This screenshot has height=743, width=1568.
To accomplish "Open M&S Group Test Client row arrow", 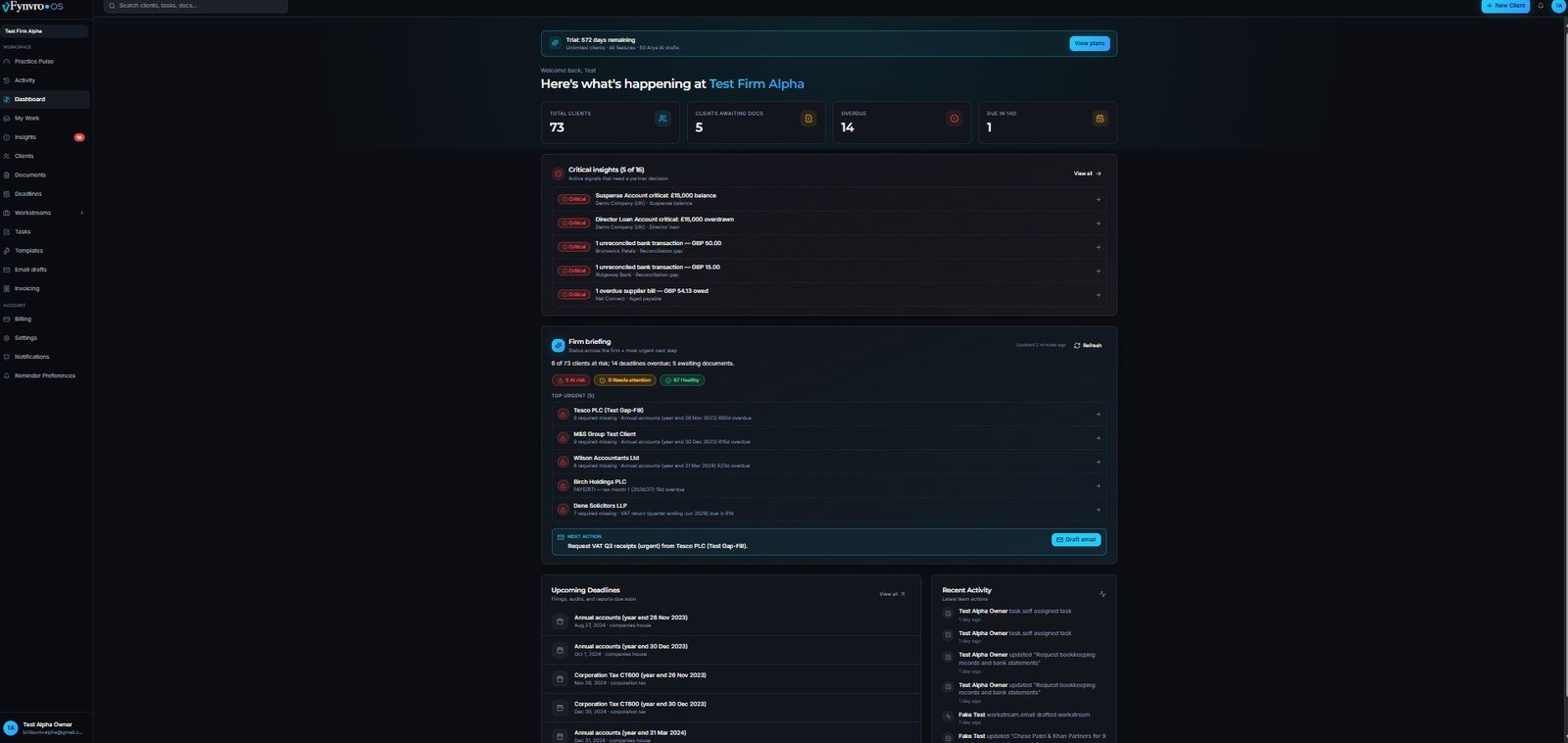I will (x=1098, y=438).
